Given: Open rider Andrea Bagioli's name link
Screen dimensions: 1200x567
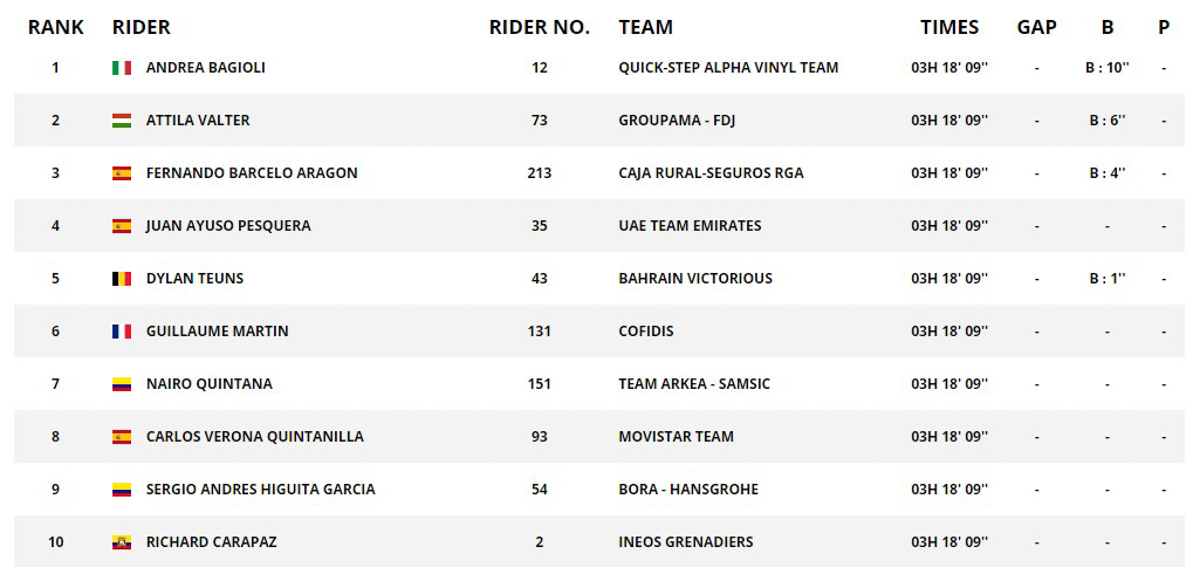Looking at the screenshot, I should point(205,68).
